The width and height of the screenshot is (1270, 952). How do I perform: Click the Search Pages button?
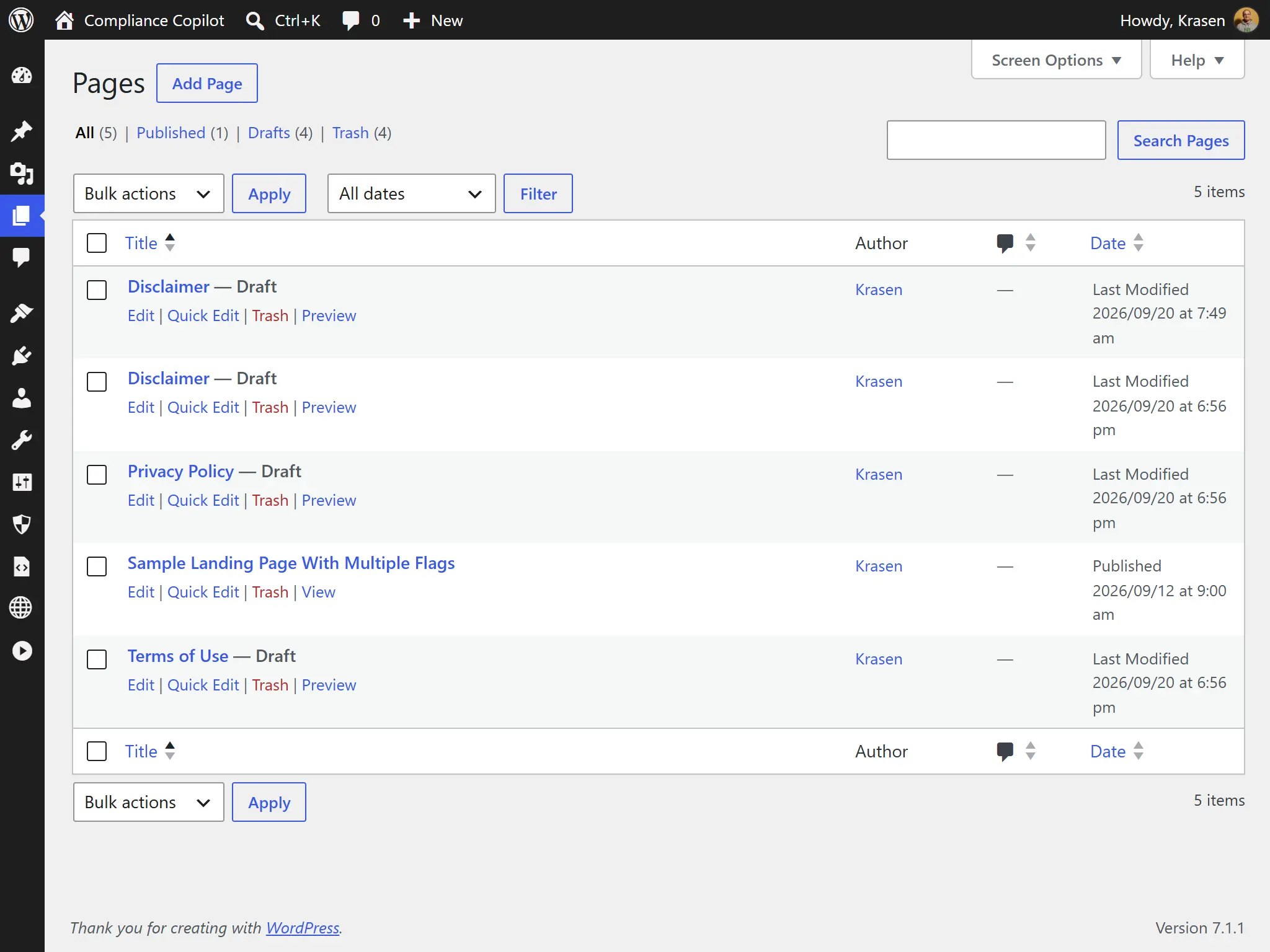[x=1181, y=140]
